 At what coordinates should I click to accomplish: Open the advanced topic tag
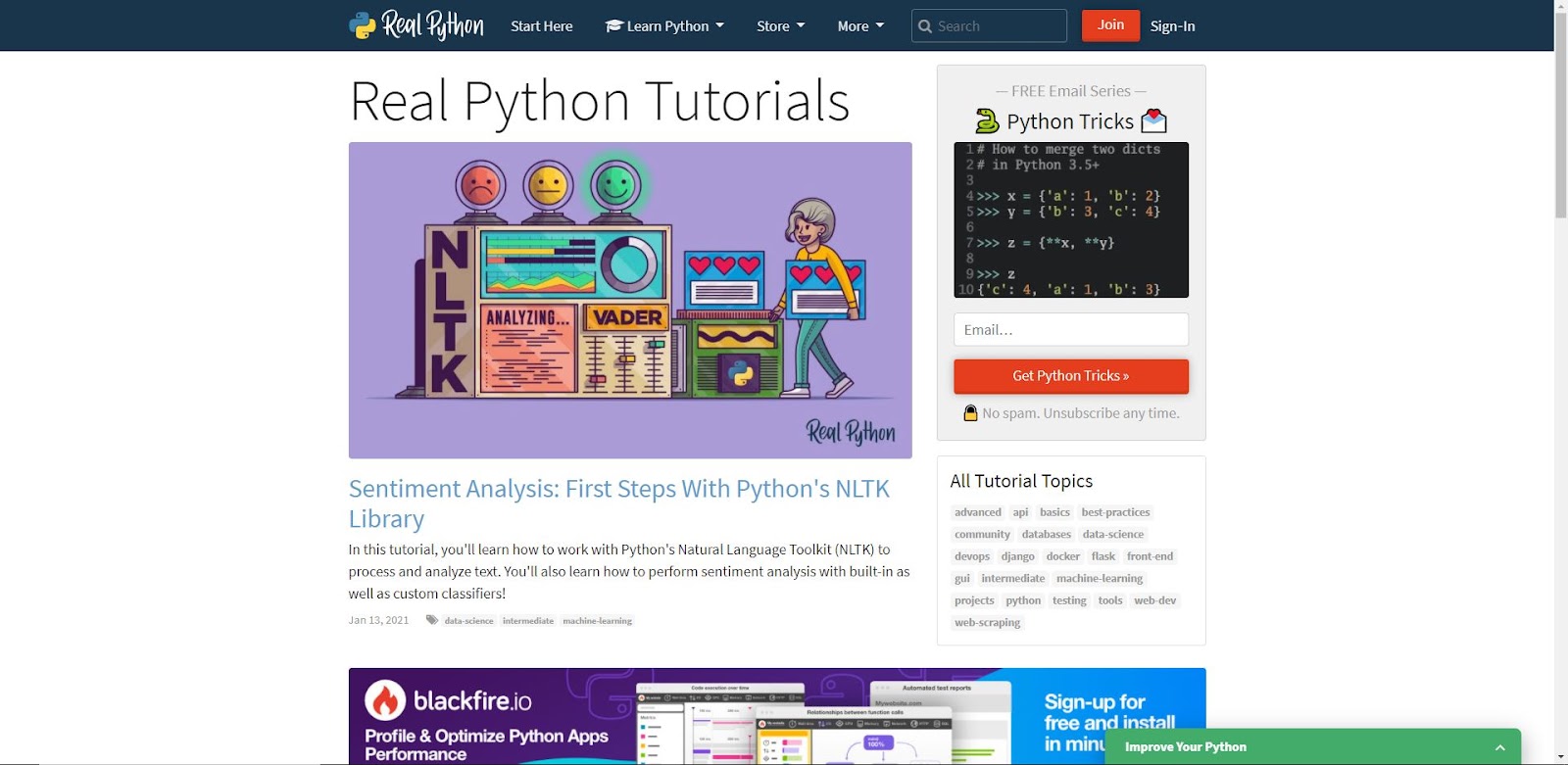(x=978, y=512)
